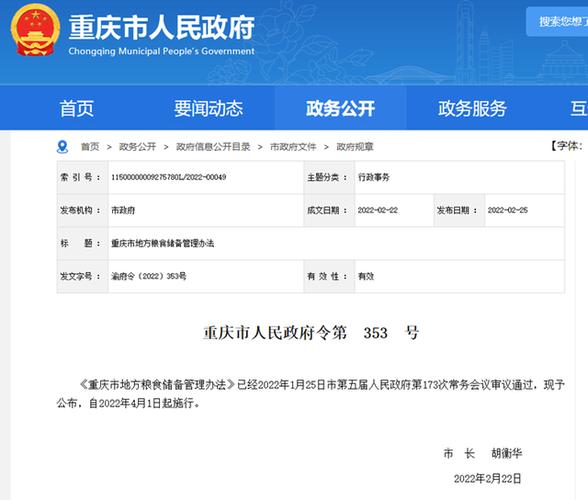The height and width of the screenshot is (500, 588).
Task: Follow the 市政府文件 breadcrumb link
Action: click(293, 147)
